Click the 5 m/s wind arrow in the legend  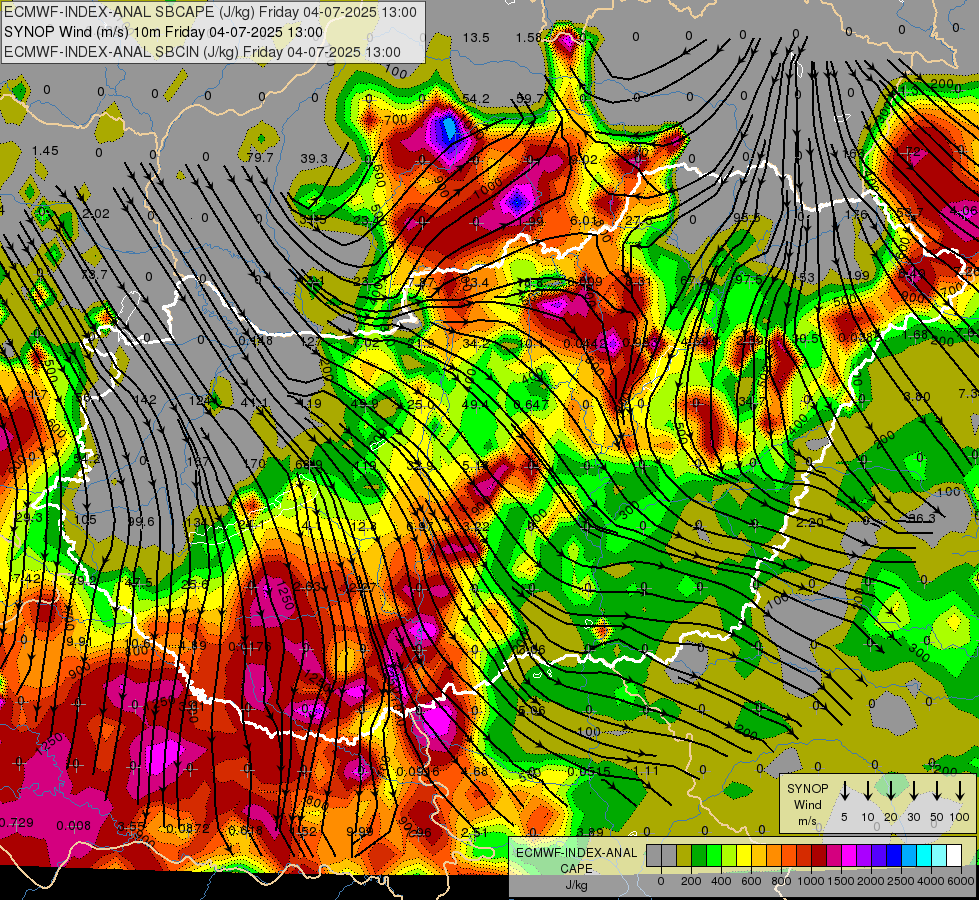844,790
